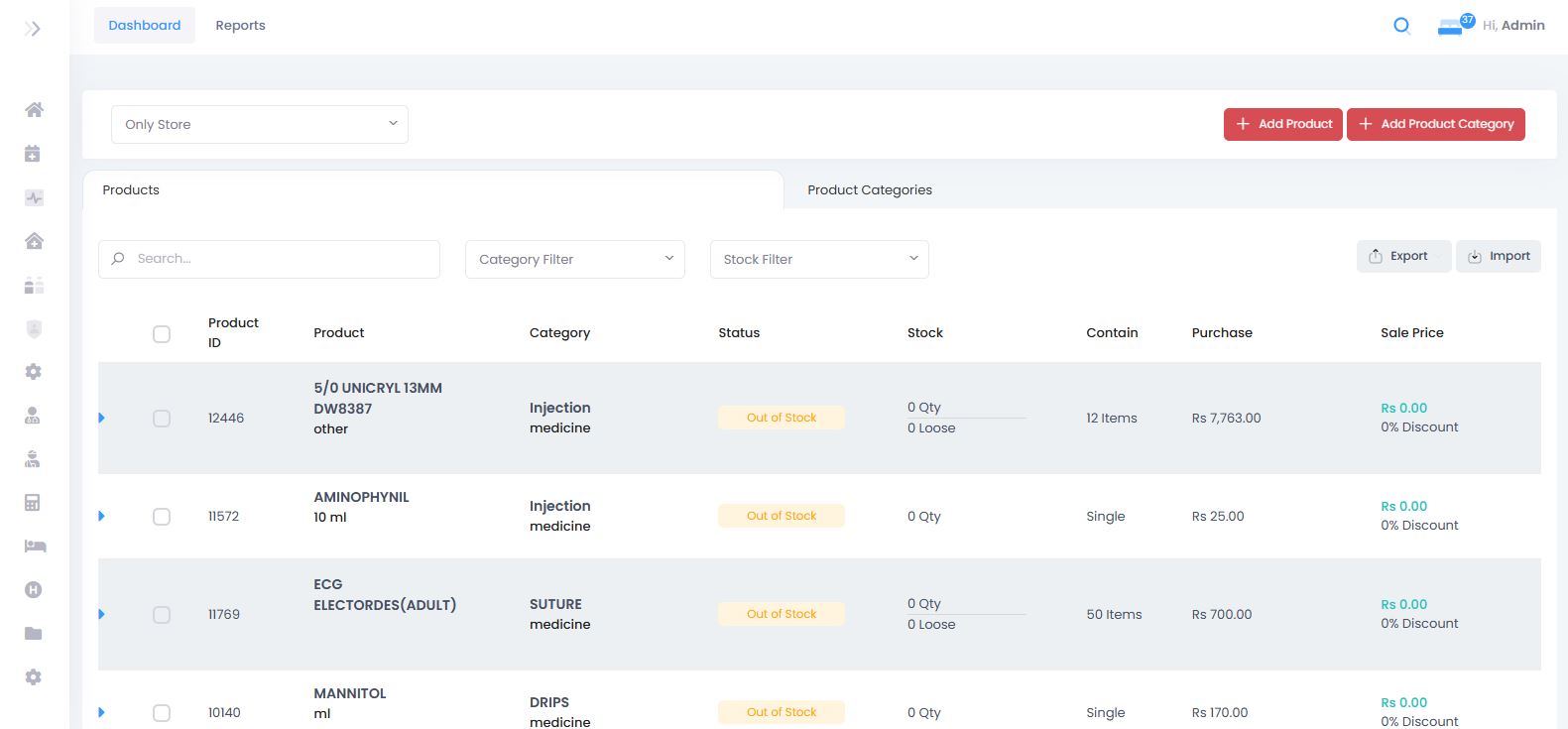
Task: Open the heartbeat monitor sidebar icon
Action: [34, 197]
